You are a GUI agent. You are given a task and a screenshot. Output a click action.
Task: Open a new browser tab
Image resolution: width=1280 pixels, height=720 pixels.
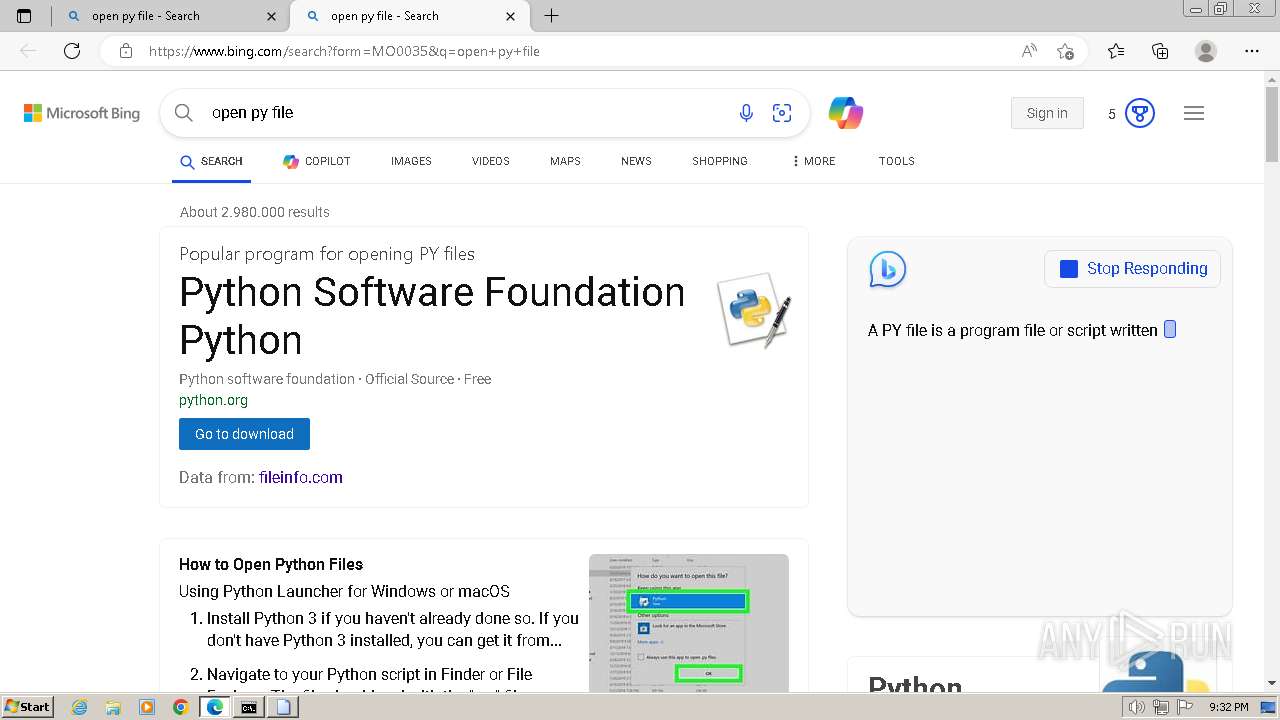point(551,16)
